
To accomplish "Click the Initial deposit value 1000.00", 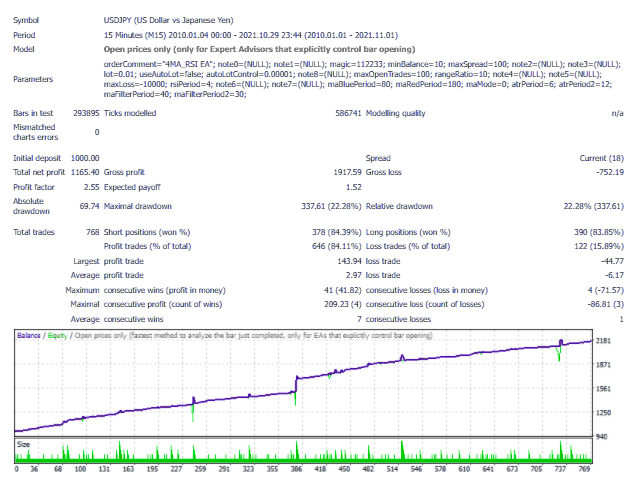I will click(x=85, y=158).
